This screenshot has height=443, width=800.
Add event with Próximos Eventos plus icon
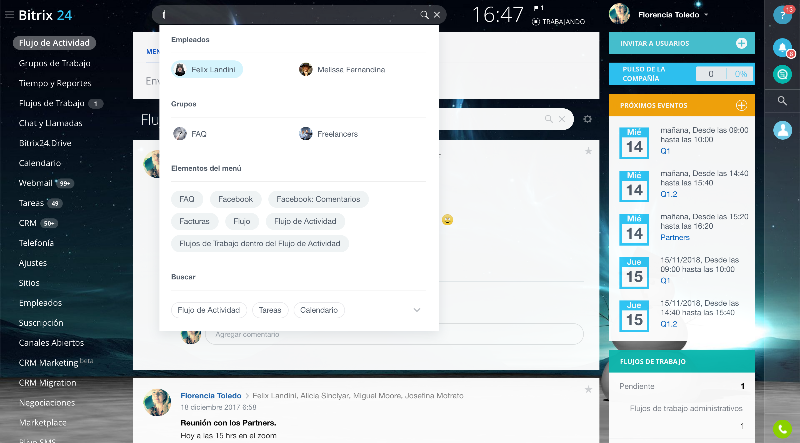(x=741, y=105)
